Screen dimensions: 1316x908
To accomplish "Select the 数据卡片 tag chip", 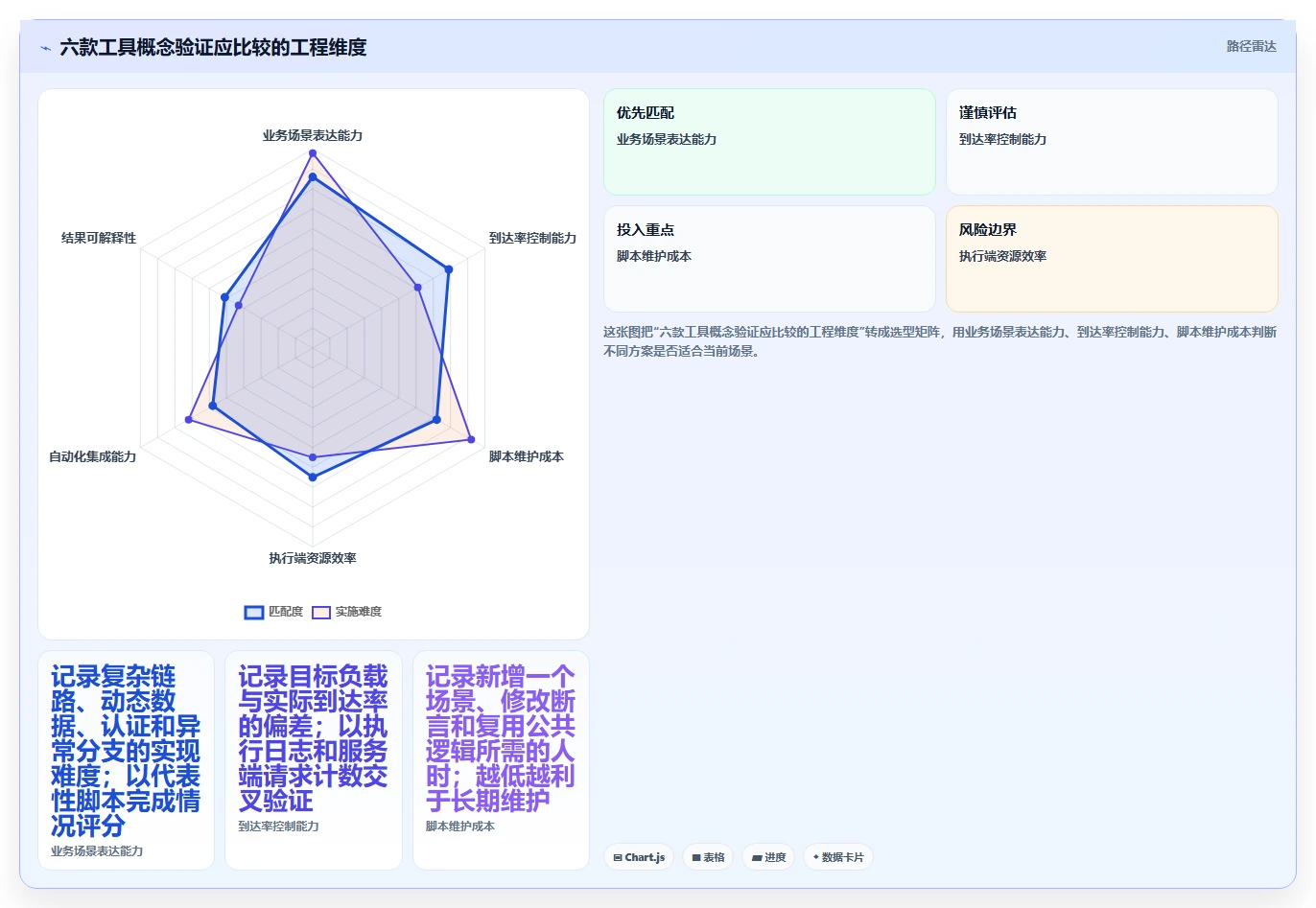I will pos(838,857).
